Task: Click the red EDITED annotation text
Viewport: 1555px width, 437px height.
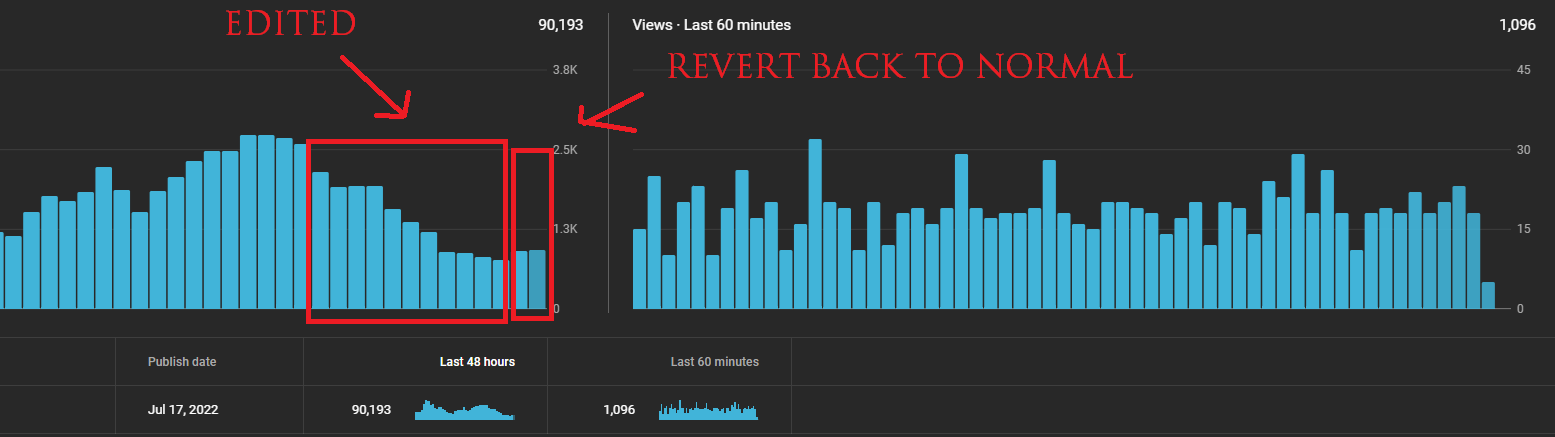Action: pos(290,24)
